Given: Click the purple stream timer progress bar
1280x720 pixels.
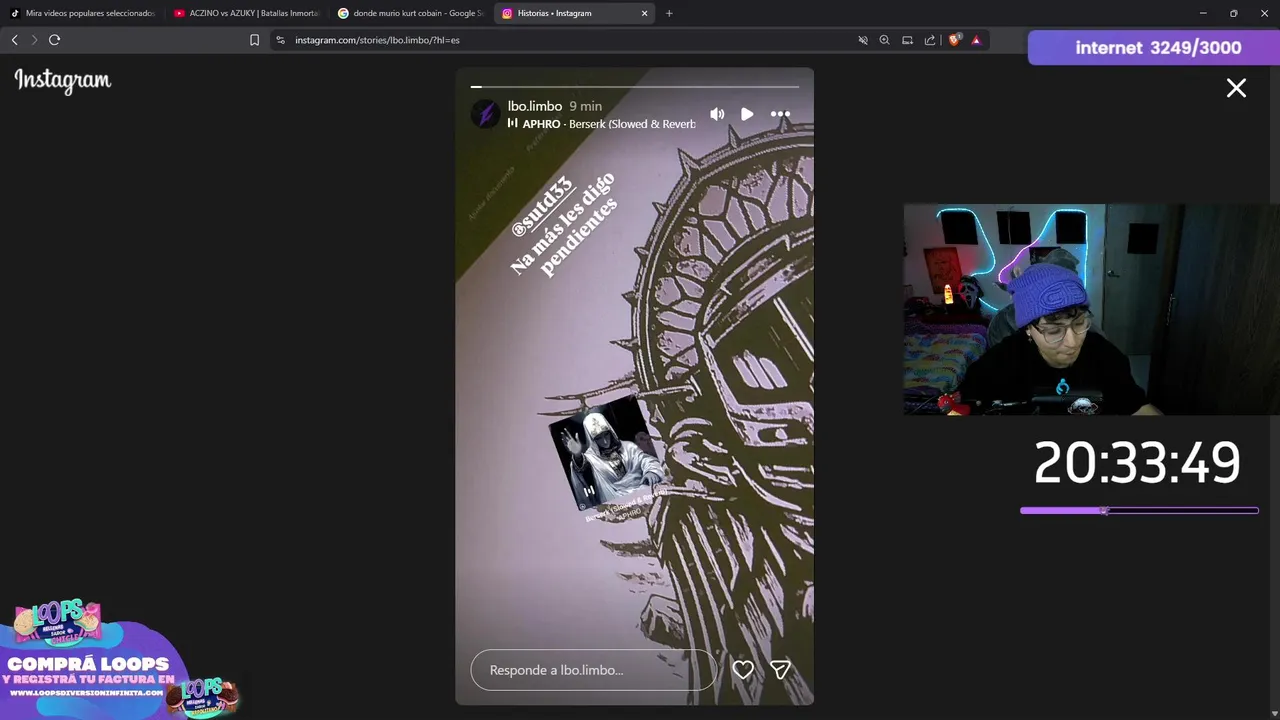Looking at the screenshot, I should pyautogui.click(x=1139, y=511).
